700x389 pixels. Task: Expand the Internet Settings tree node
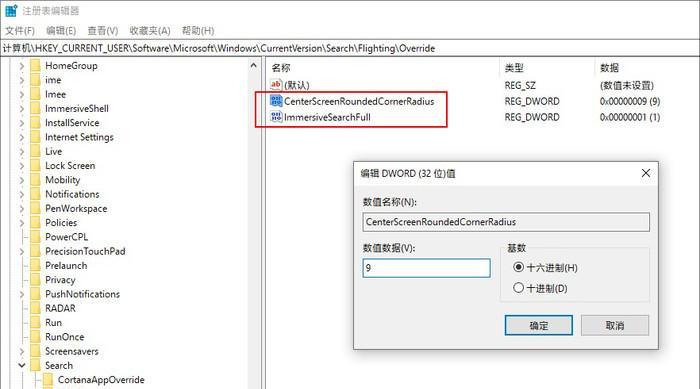[x=21, y=138]
